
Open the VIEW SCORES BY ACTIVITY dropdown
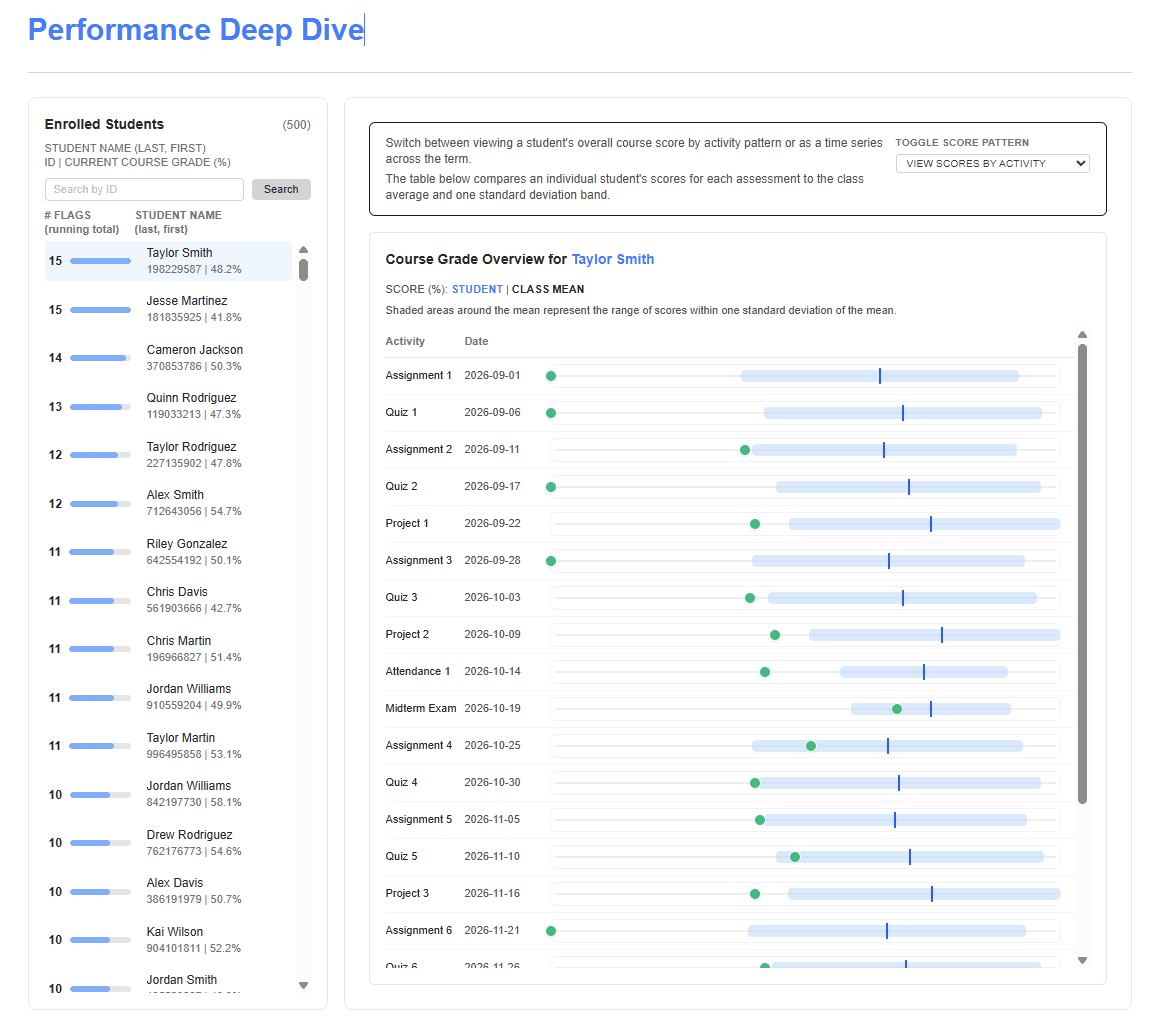pos(992,162)
